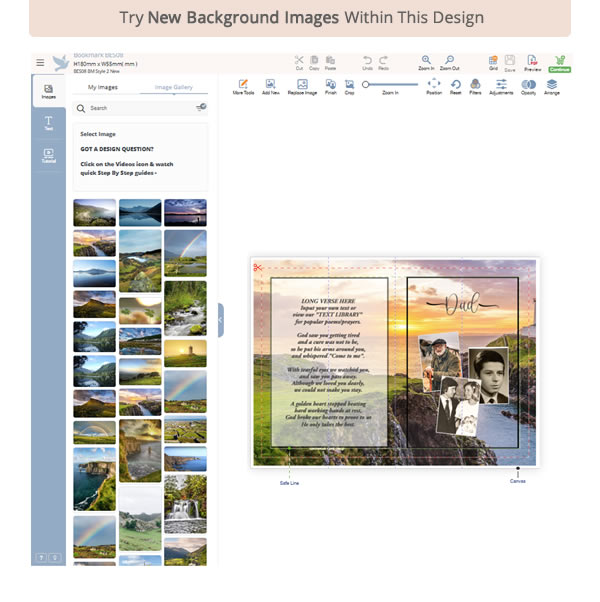This screenshot has height=602, width=600.
Task: Open the Text sidebar tab
Action: tap(49, 123)
